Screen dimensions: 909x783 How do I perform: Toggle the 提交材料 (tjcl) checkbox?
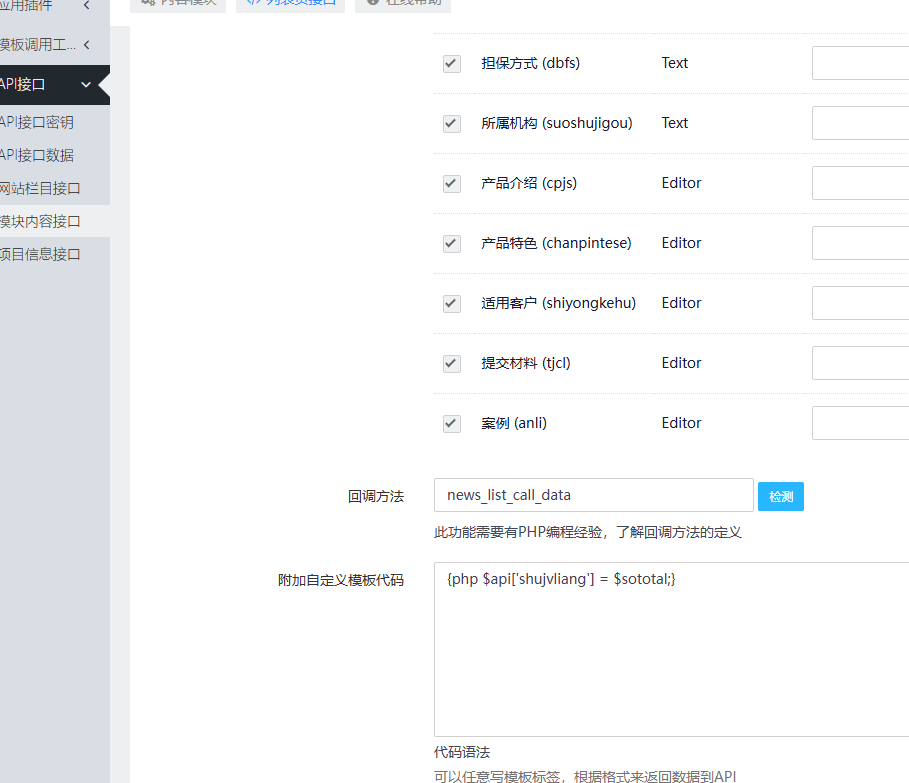coord(452,363)
